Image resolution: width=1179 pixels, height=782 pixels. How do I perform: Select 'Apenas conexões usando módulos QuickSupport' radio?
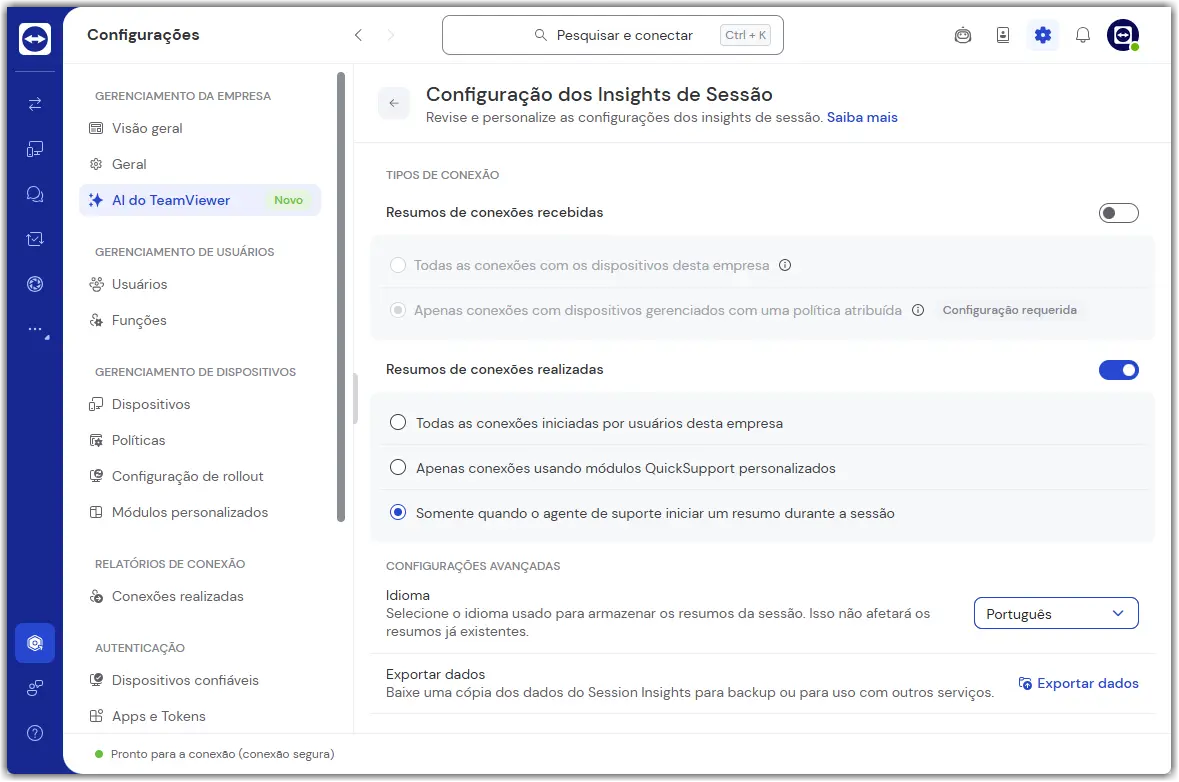[398, 468]
